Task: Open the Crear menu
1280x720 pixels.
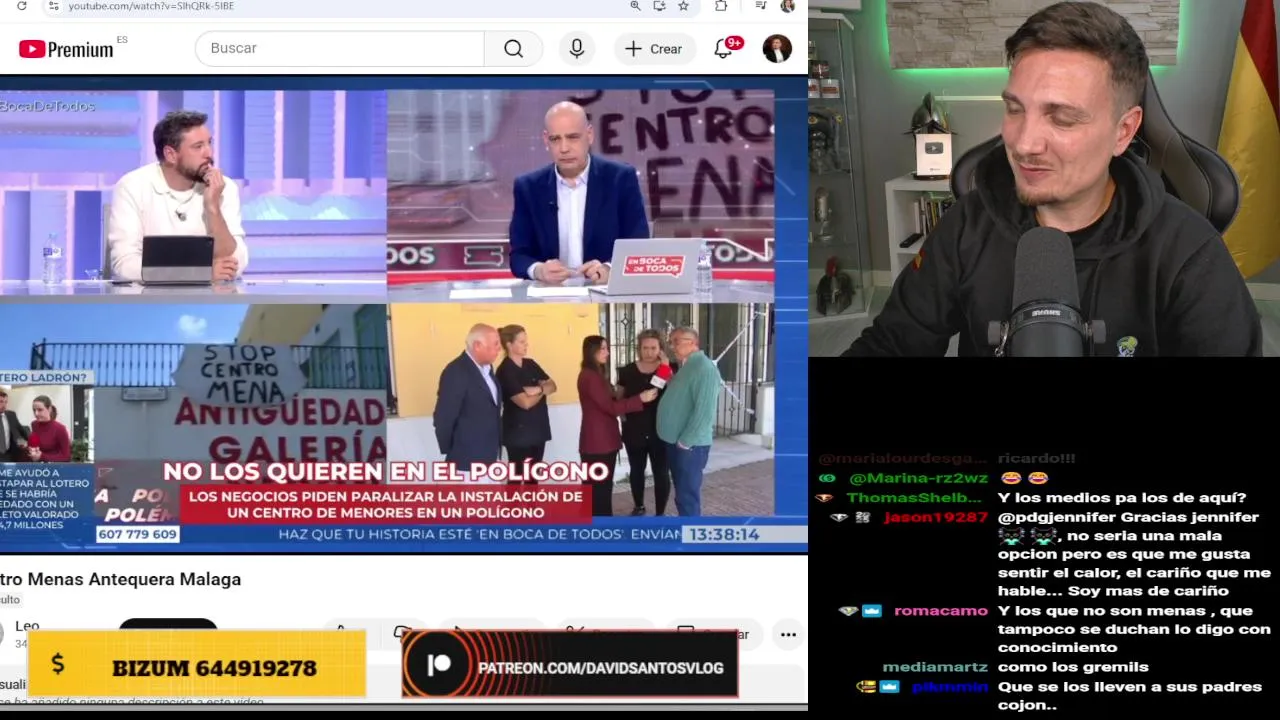Action: click(x=654, y=48)
